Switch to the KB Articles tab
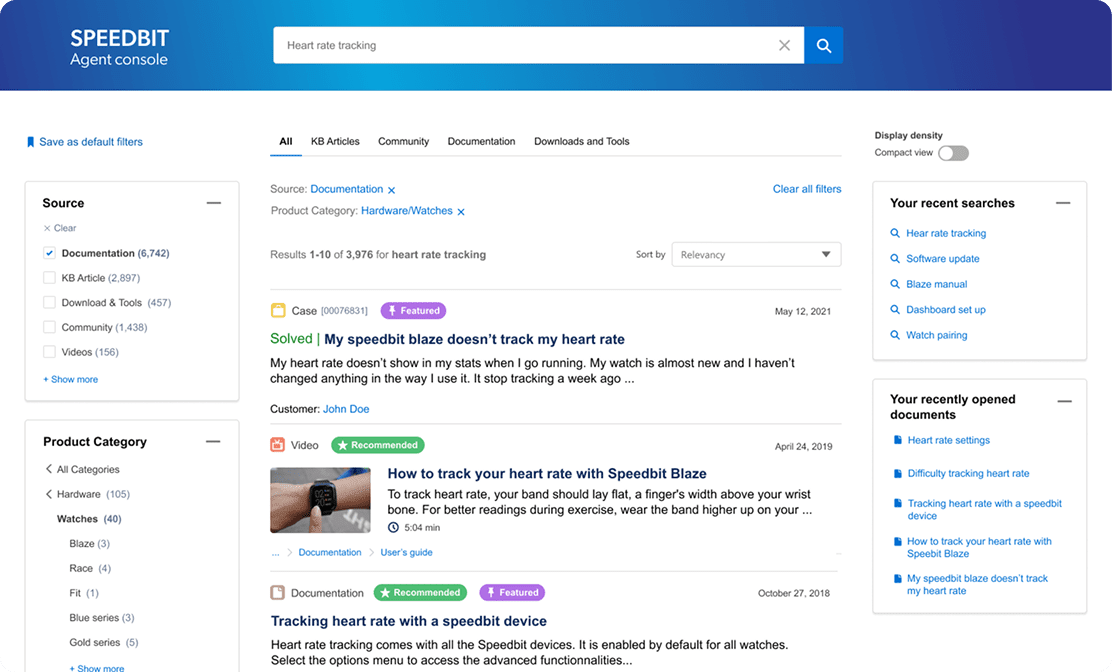 (335, 142)
